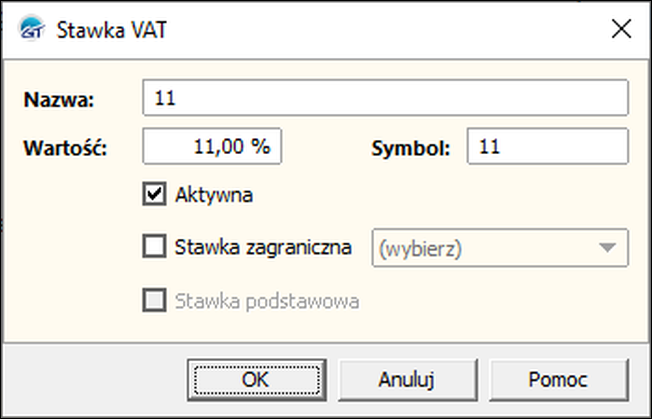The width and height of the screenshot is (652, 419).
Task: Click the bold Symbol label
Action: (411, 148)
